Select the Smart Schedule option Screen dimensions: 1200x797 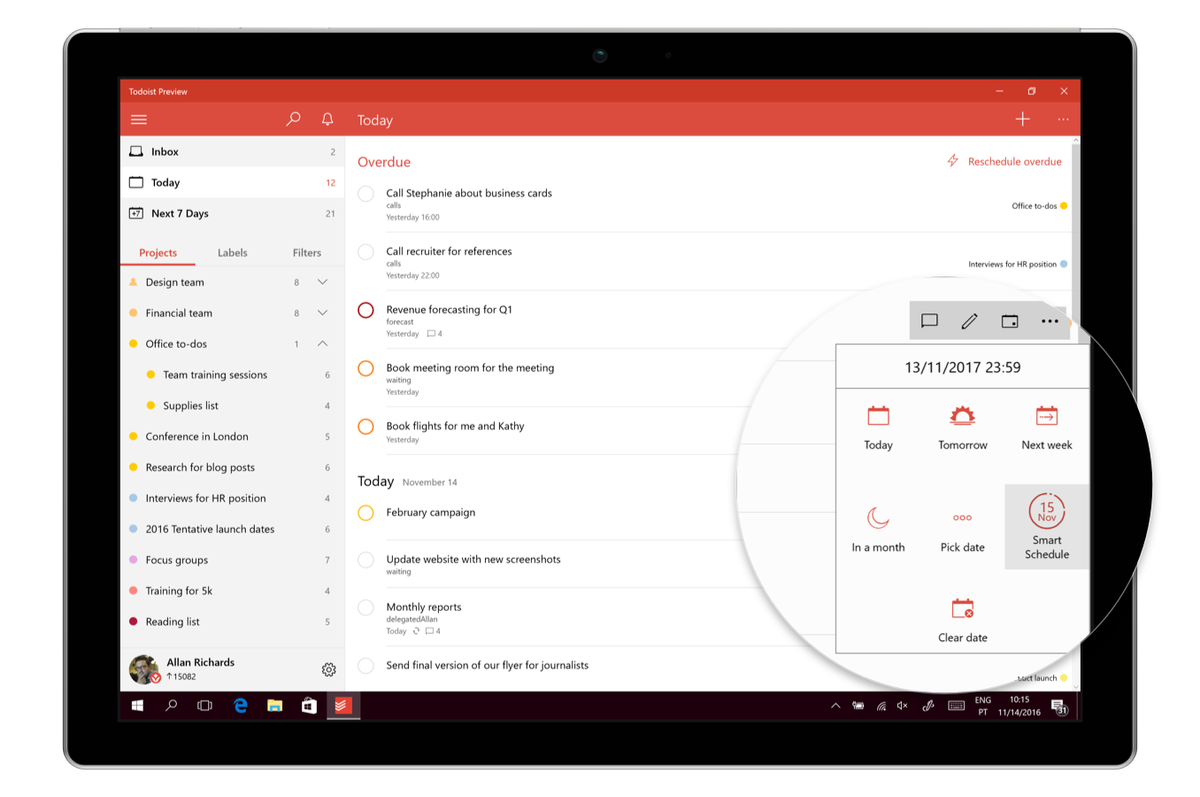pyautogui.click(x=1046, y=527)
